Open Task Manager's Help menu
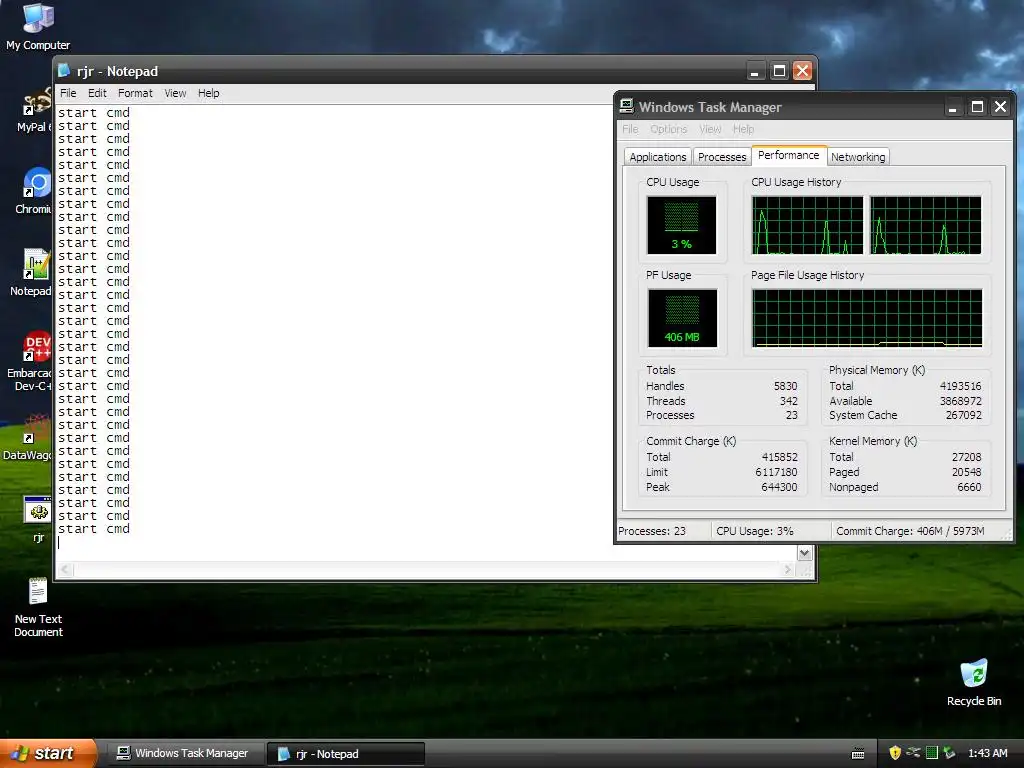This screenshot has width=1024, height=768. [743, 129]
